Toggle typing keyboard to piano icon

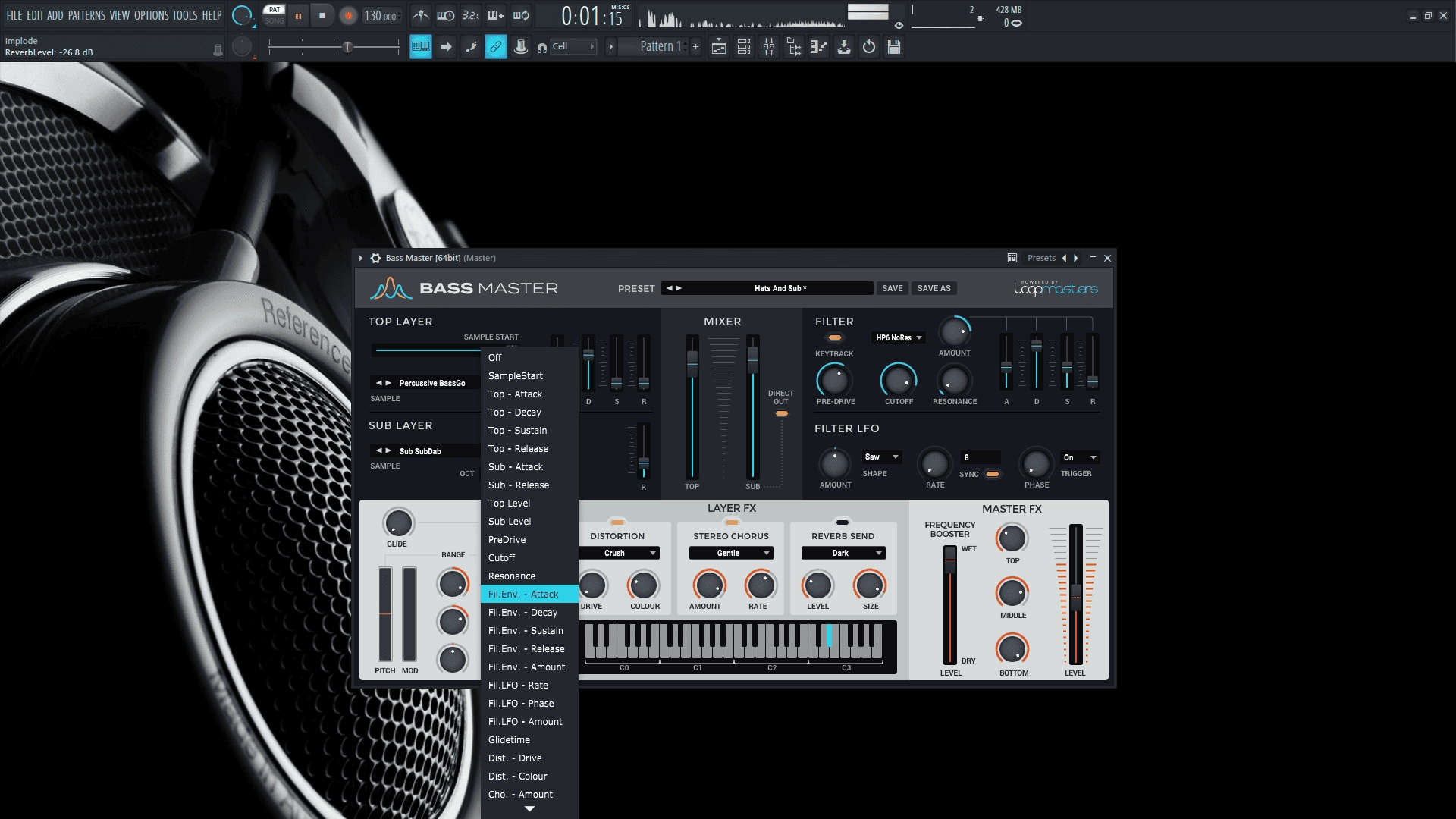pyautogui.click(x=421, y=47)
